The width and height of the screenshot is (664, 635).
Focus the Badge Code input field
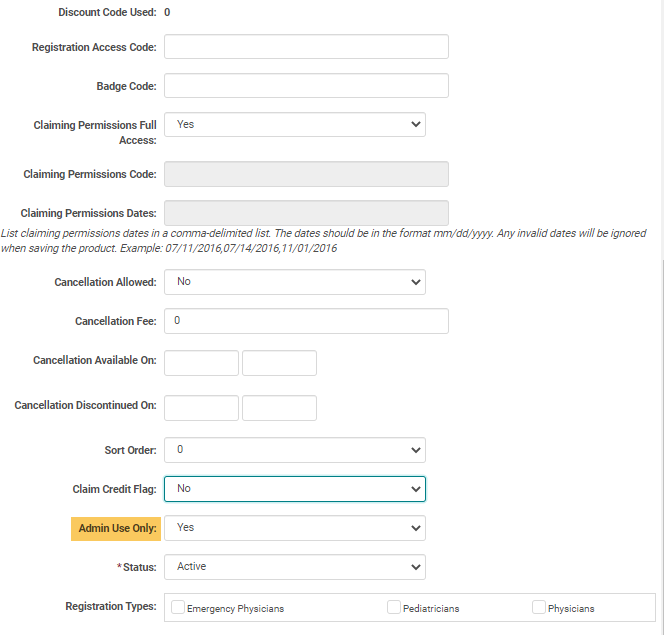[306, 86]
